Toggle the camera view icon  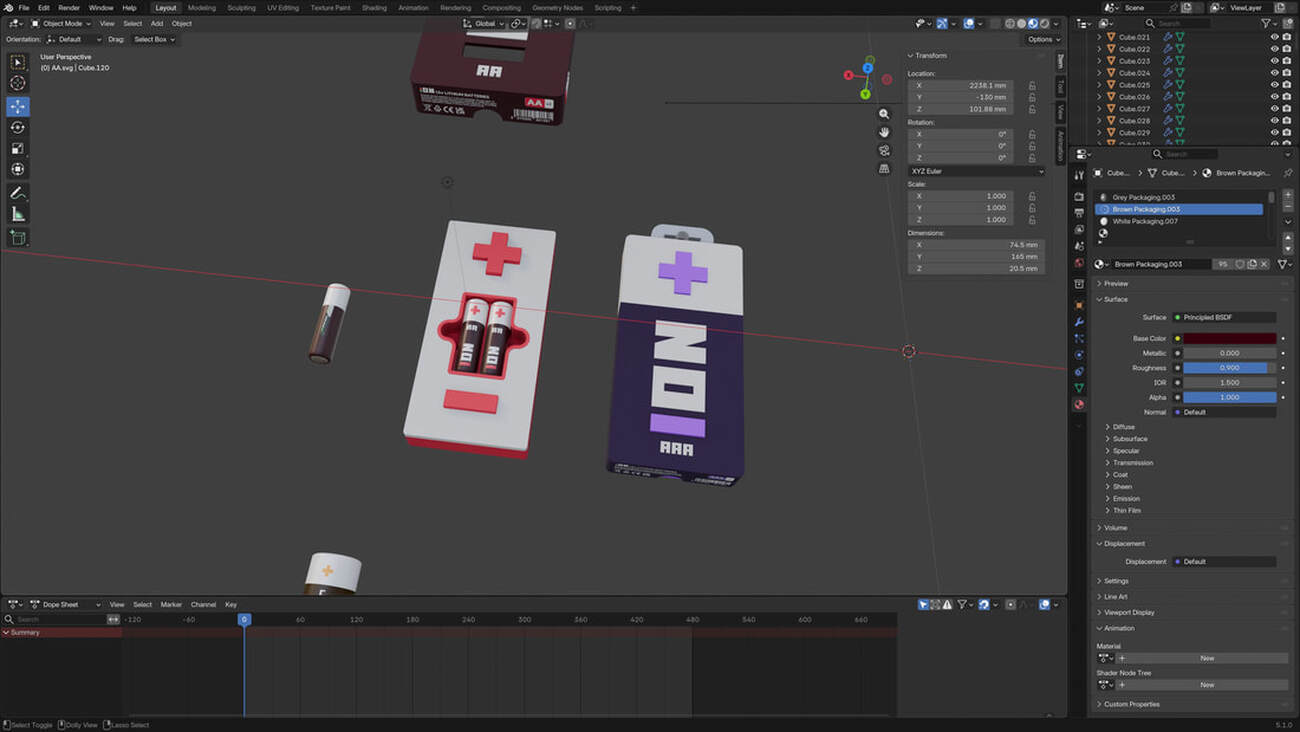884,150
